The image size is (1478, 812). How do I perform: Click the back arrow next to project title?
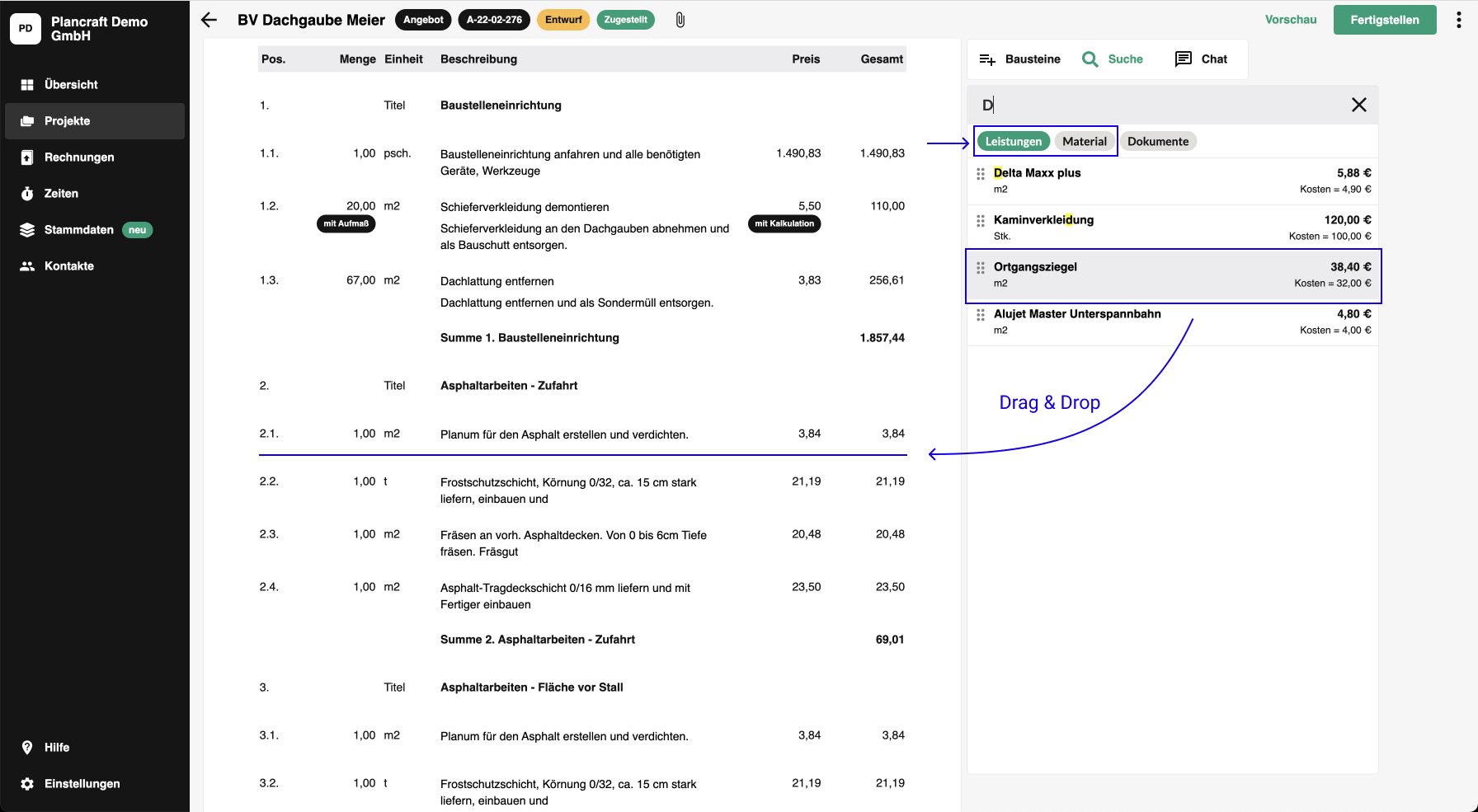(x=209, y=20)
